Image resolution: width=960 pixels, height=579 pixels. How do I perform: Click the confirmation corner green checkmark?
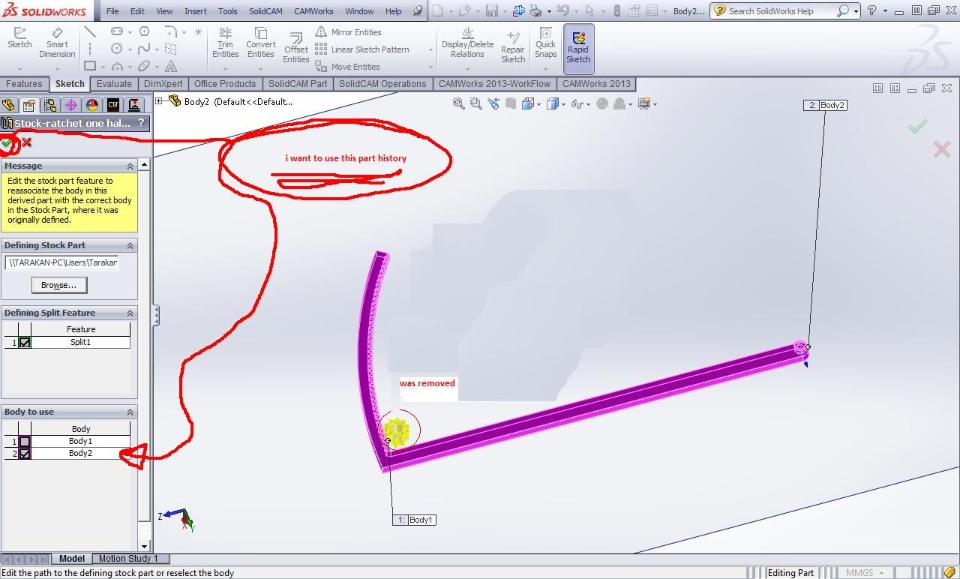point(917,127)
